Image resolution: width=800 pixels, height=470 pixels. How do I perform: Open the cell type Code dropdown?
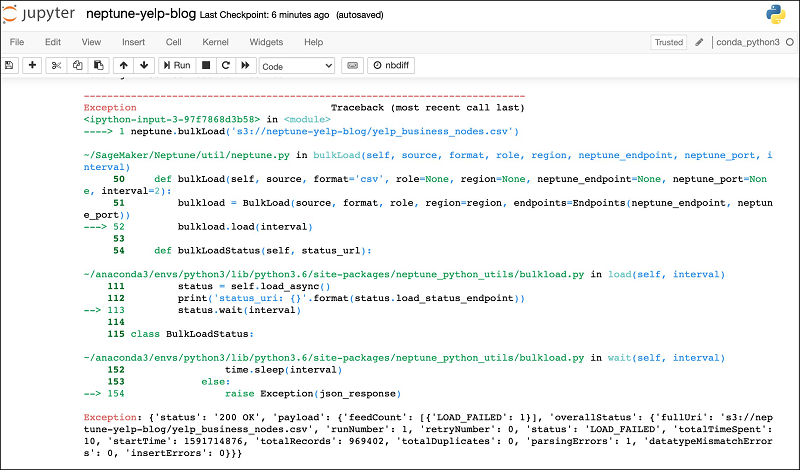click(297, 66)
